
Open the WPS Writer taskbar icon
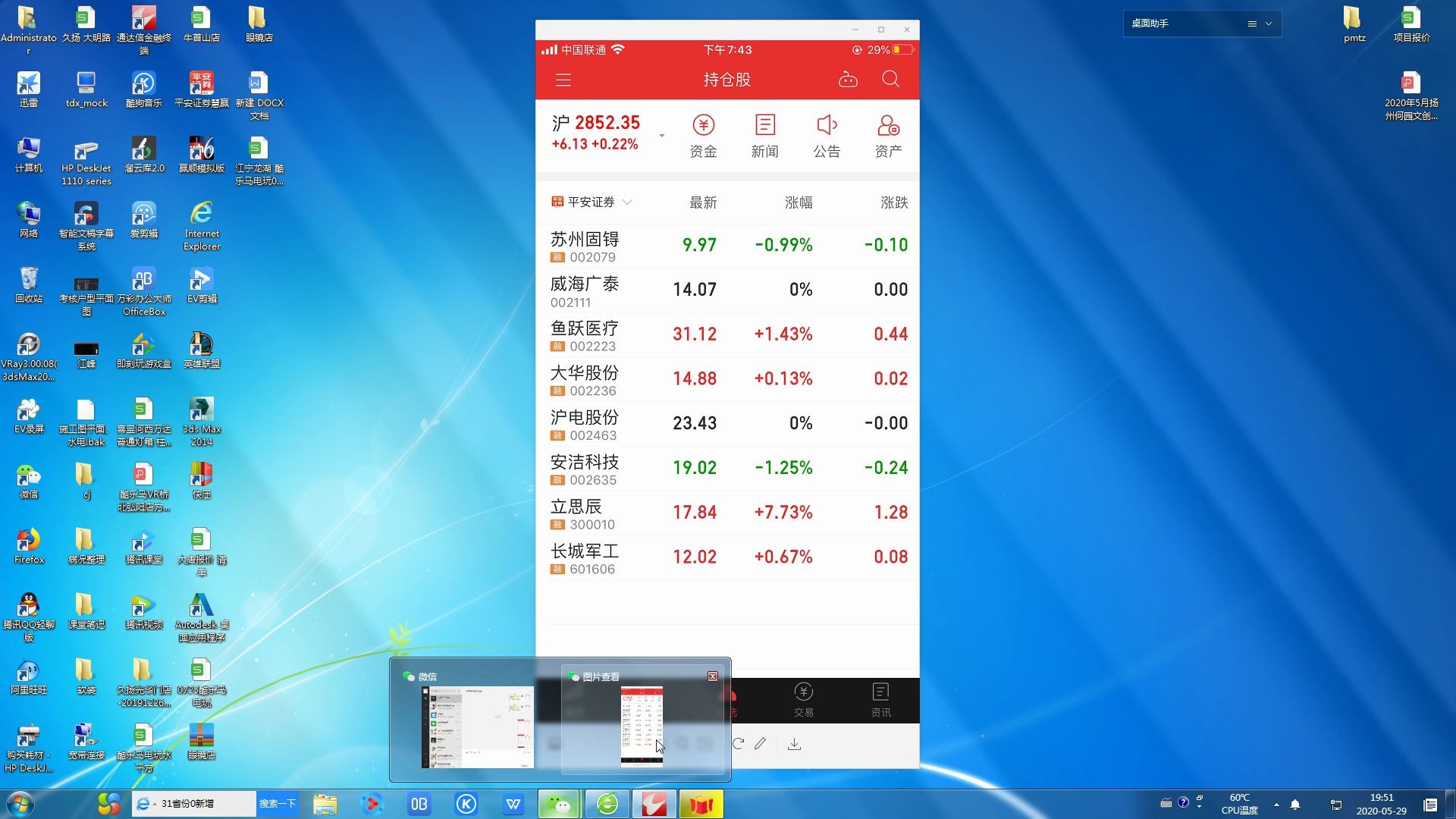(513, 804)
